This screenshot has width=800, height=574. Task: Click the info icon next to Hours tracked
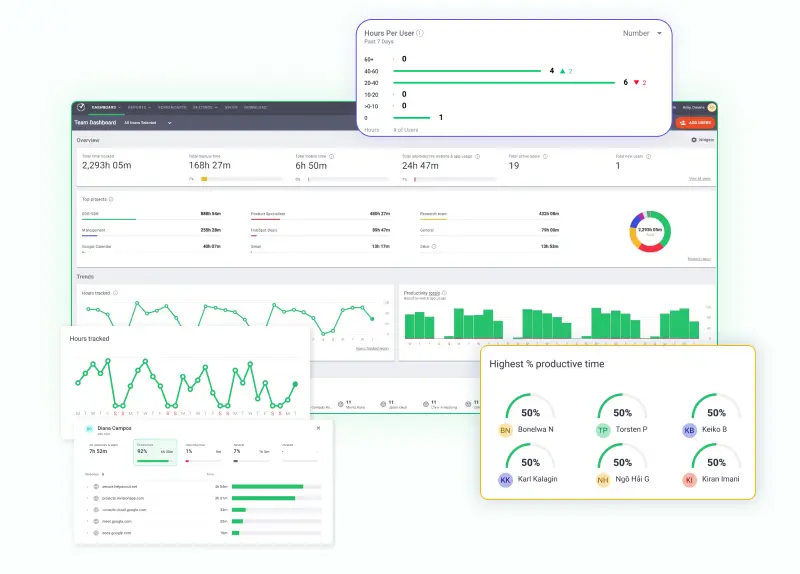coord(115,293)
